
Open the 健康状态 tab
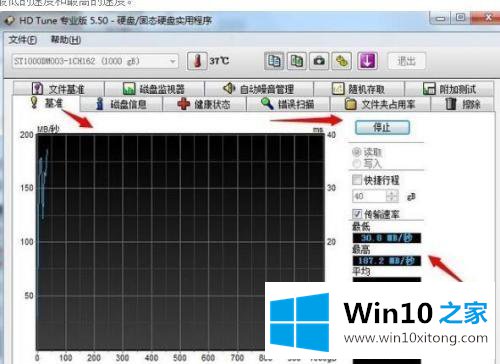coord(204,104)
